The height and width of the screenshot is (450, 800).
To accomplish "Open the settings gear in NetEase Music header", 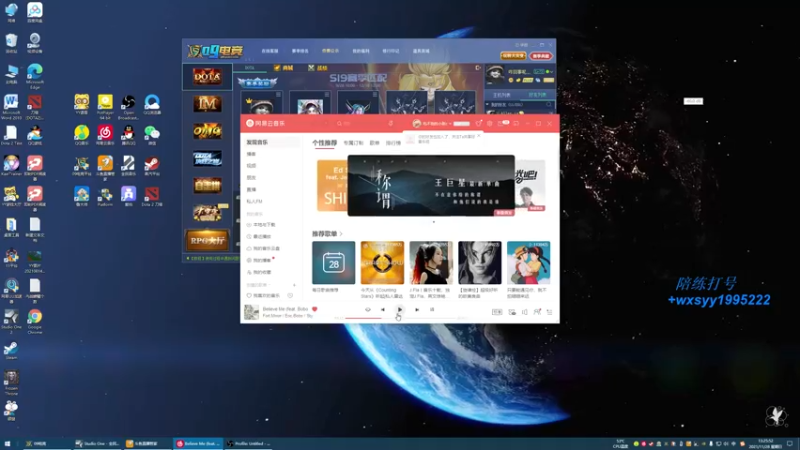I will pyautogui.click(x=489, y=123).
